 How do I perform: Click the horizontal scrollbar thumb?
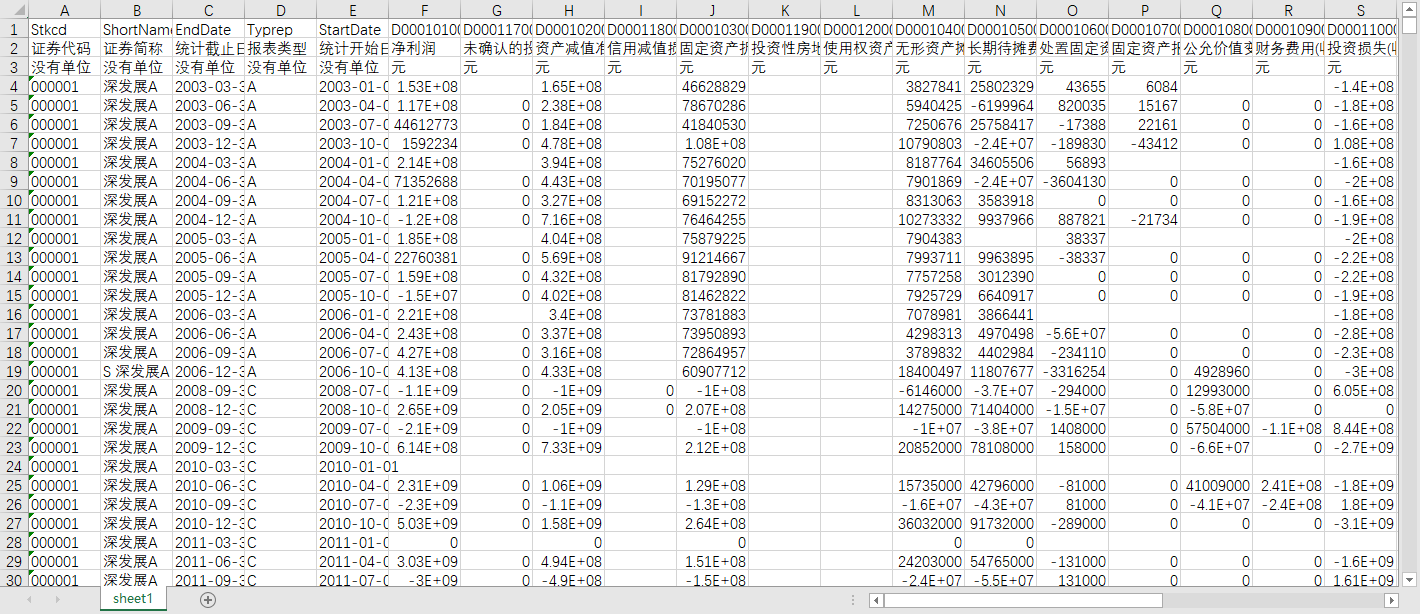point(1024,600)
